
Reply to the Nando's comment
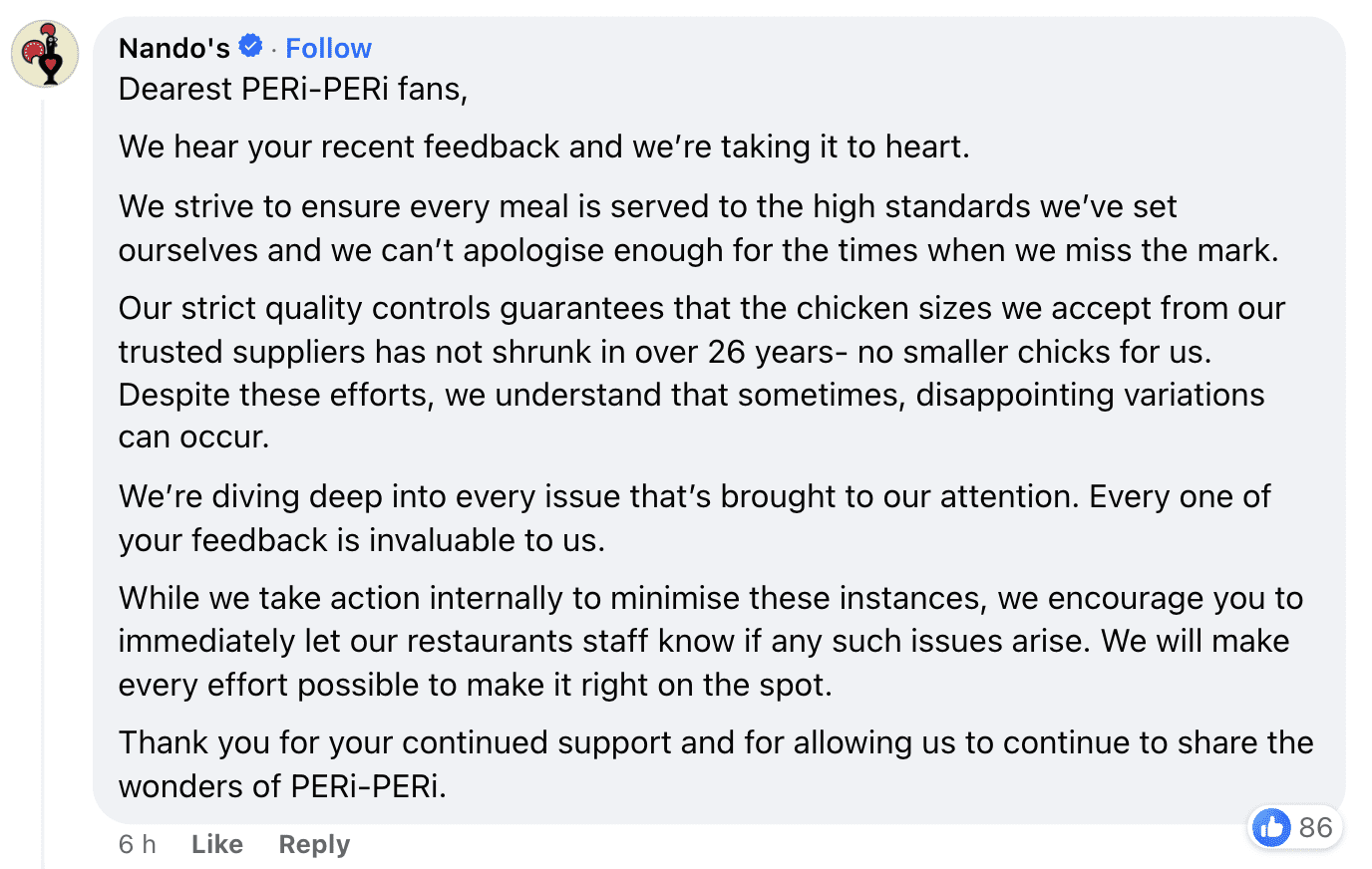[x=314, y=844]
